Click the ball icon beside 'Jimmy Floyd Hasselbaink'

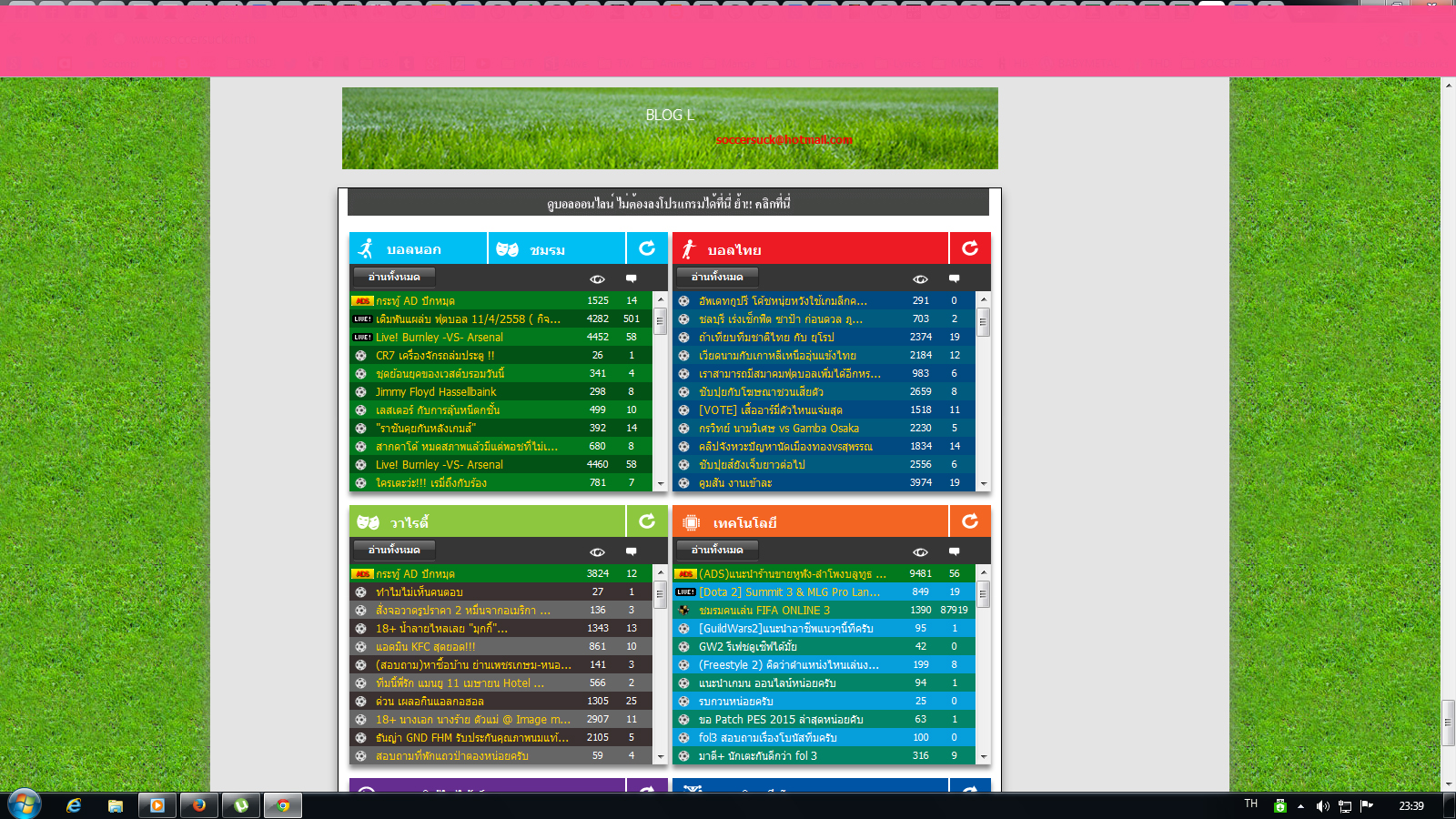[360, 391]
